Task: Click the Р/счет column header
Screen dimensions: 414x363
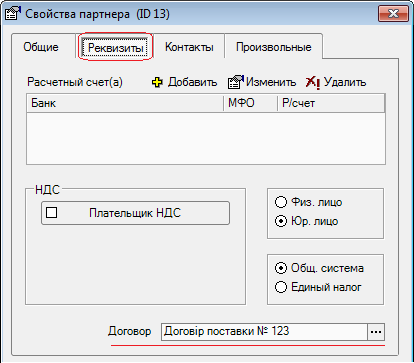Action: click(x=331, y=103)
